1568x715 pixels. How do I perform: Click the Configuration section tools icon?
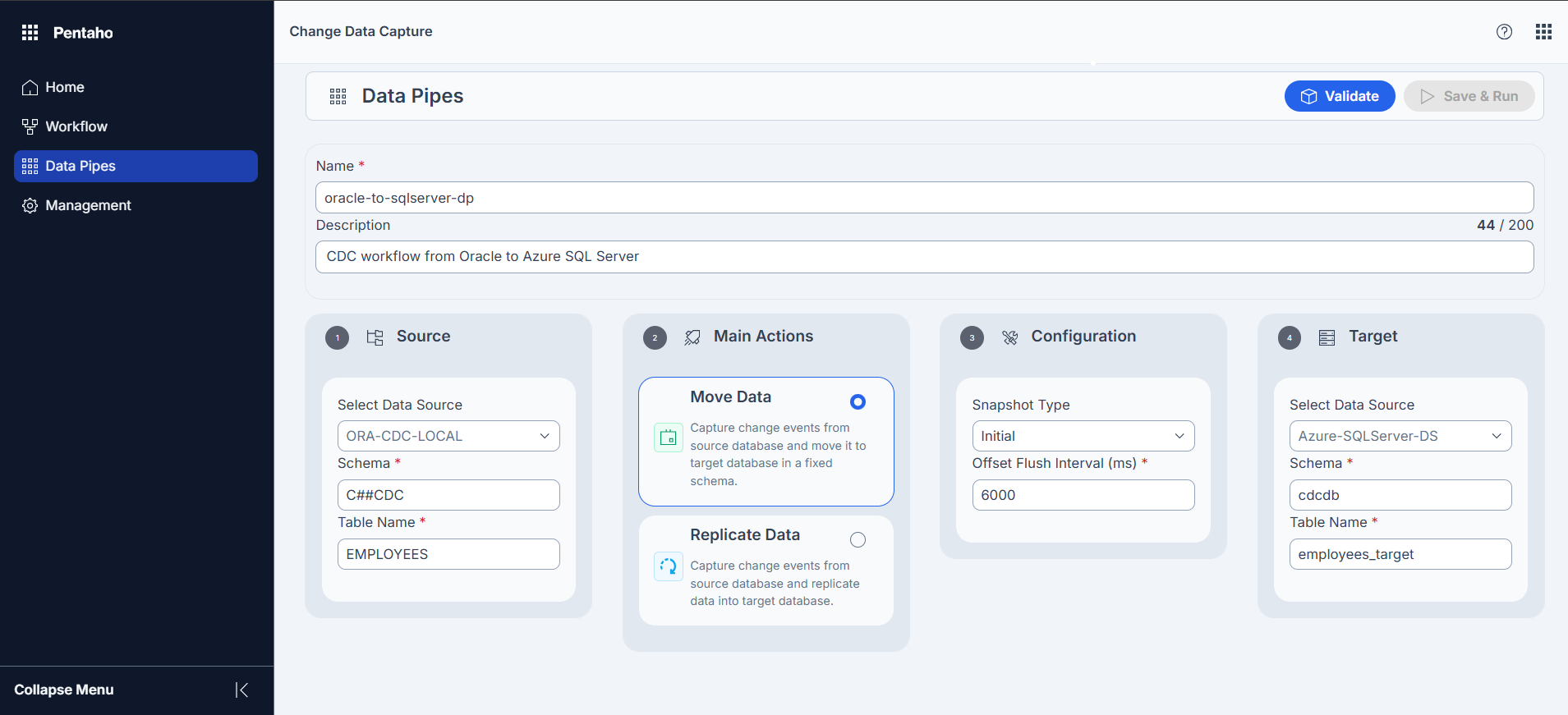coord(1010,337)
